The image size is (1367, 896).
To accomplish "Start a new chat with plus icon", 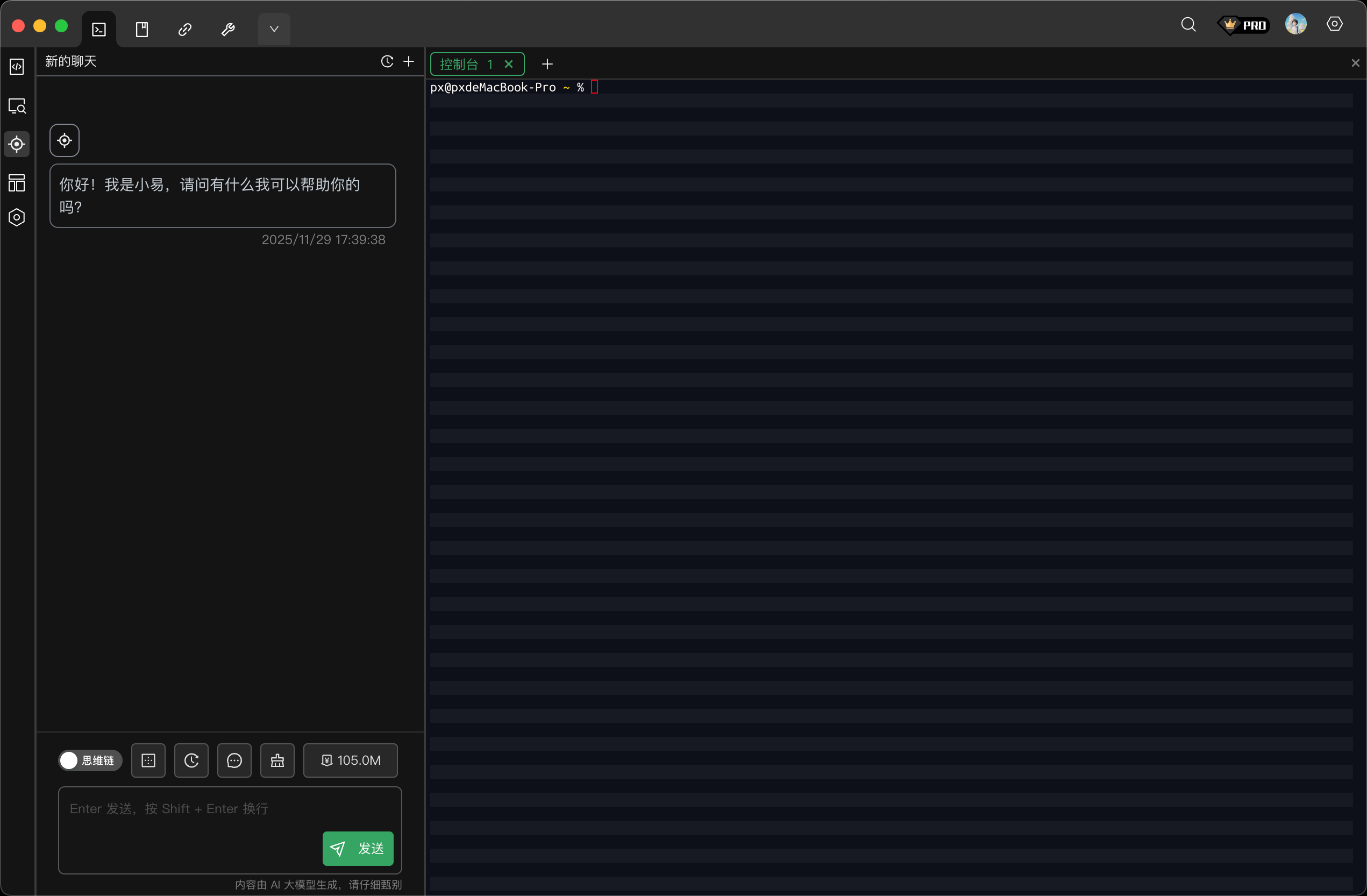I will point(408,61).
